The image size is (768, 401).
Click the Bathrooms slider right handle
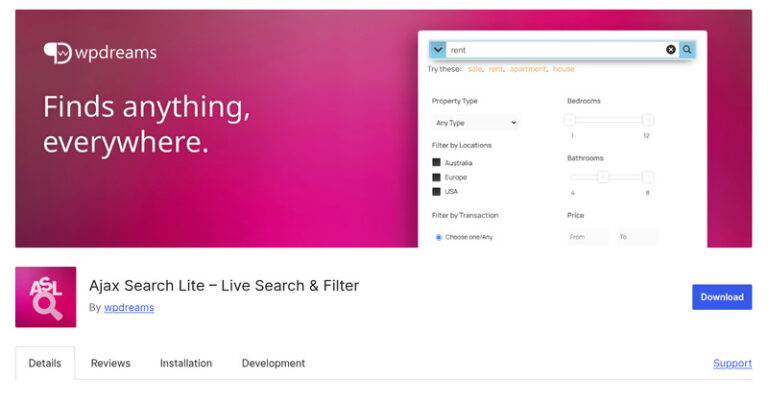coord(648,177)
